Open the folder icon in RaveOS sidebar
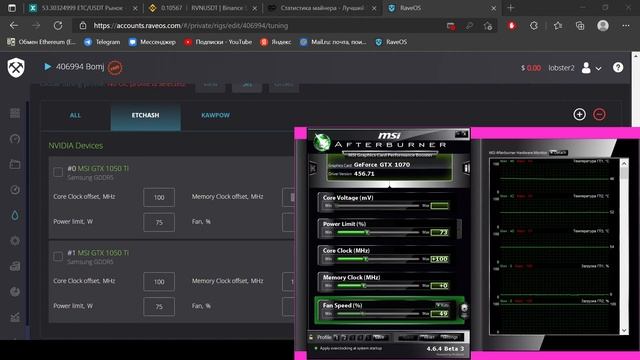640x360 pixels. point(15,164)
